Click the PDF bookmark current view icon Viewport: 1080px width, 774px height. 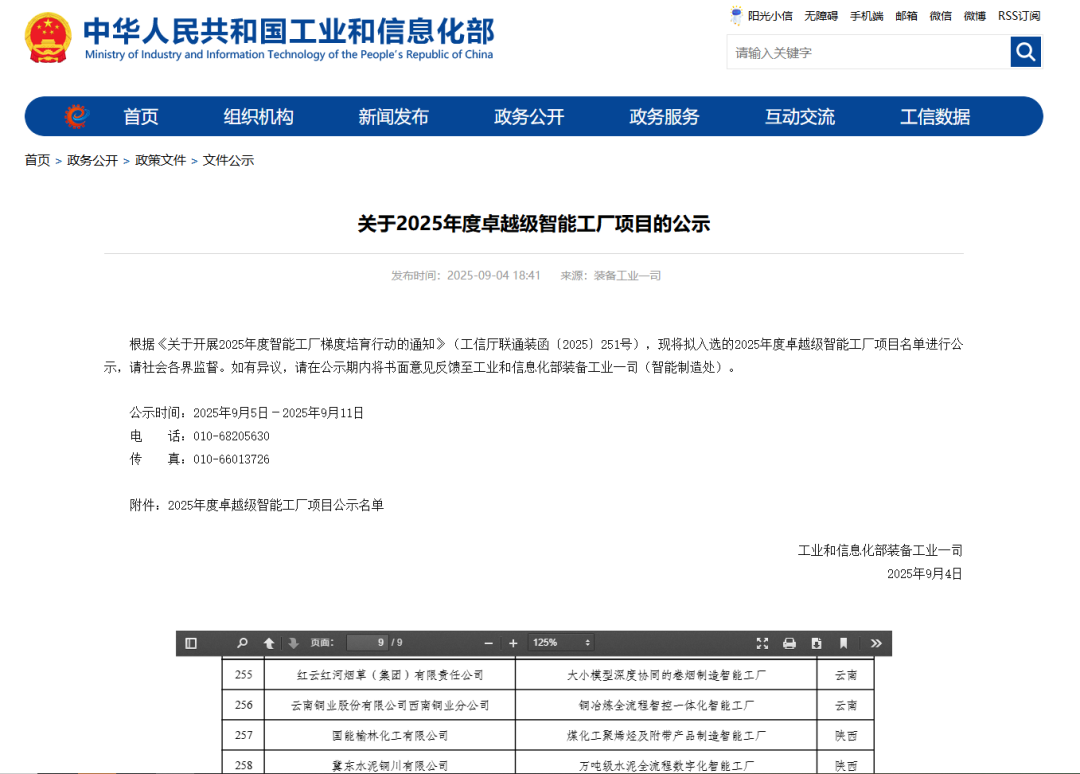click(x=843, y=643)
